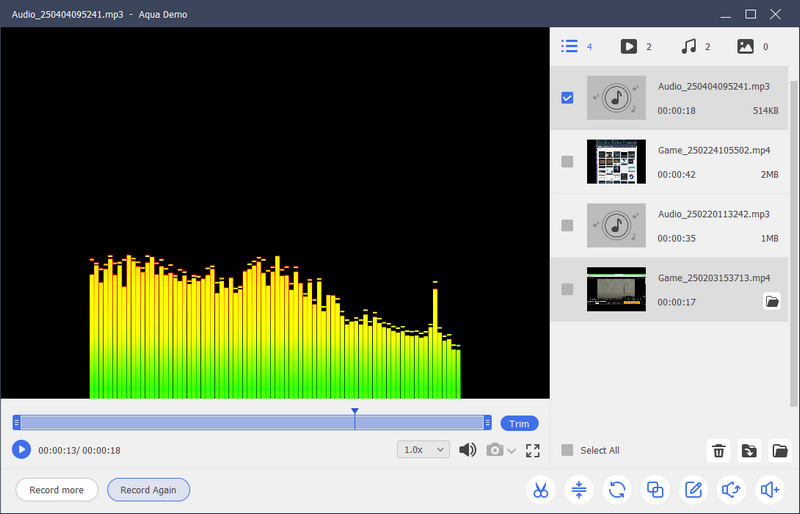Open the recordings folder at bottom right
This screenshot has height=514, width=800.
(x=780, y=451)
